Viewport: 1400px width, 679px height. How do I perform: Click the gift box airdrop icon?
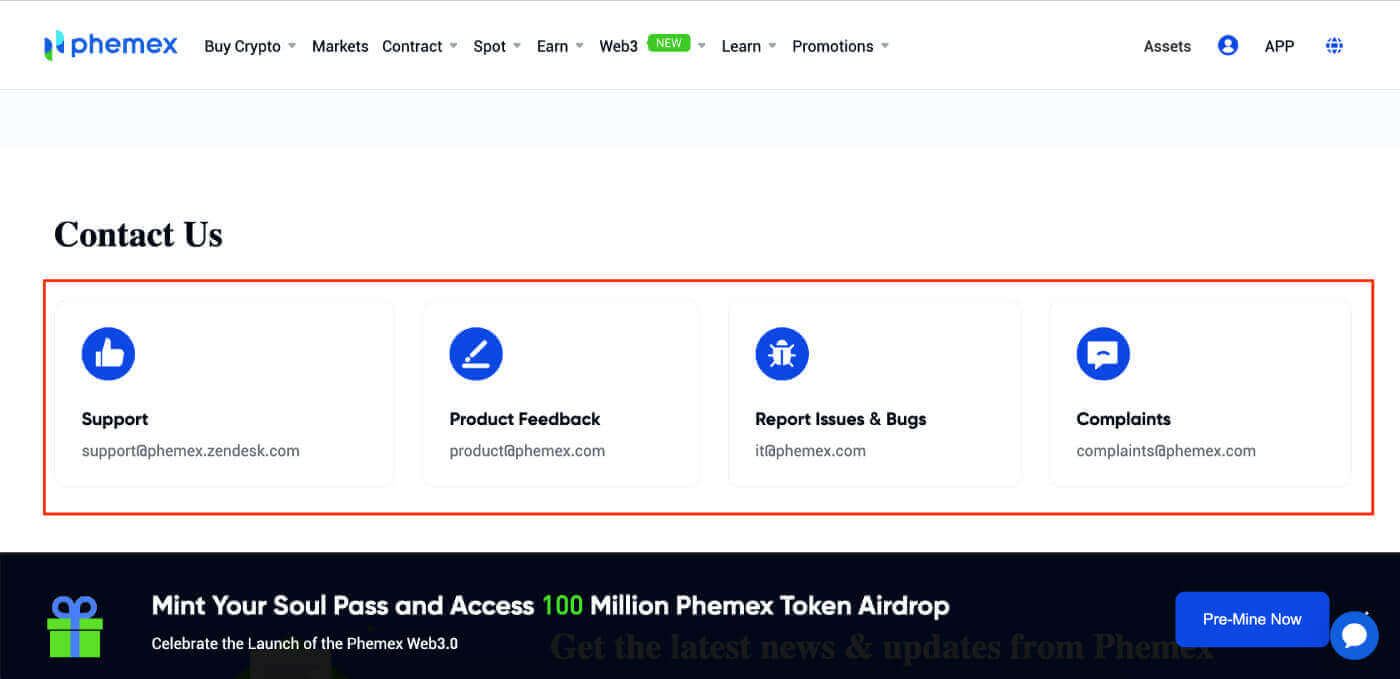click(78, 625)
